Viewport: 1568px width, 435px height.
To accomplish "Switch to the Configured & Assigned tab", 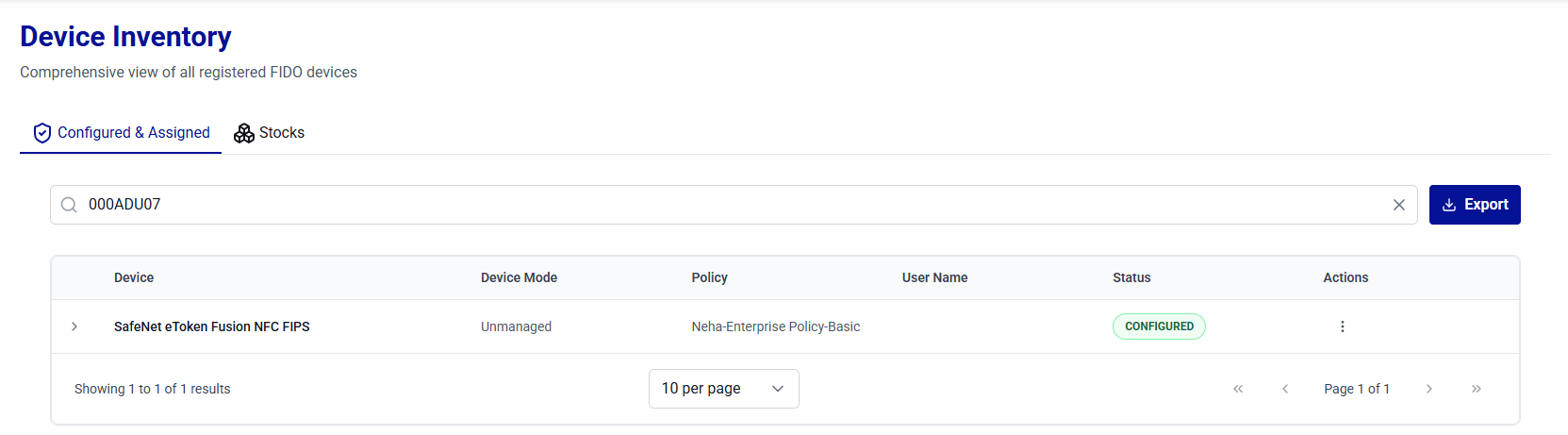I will pyautogui.click(x=121, y=133).
